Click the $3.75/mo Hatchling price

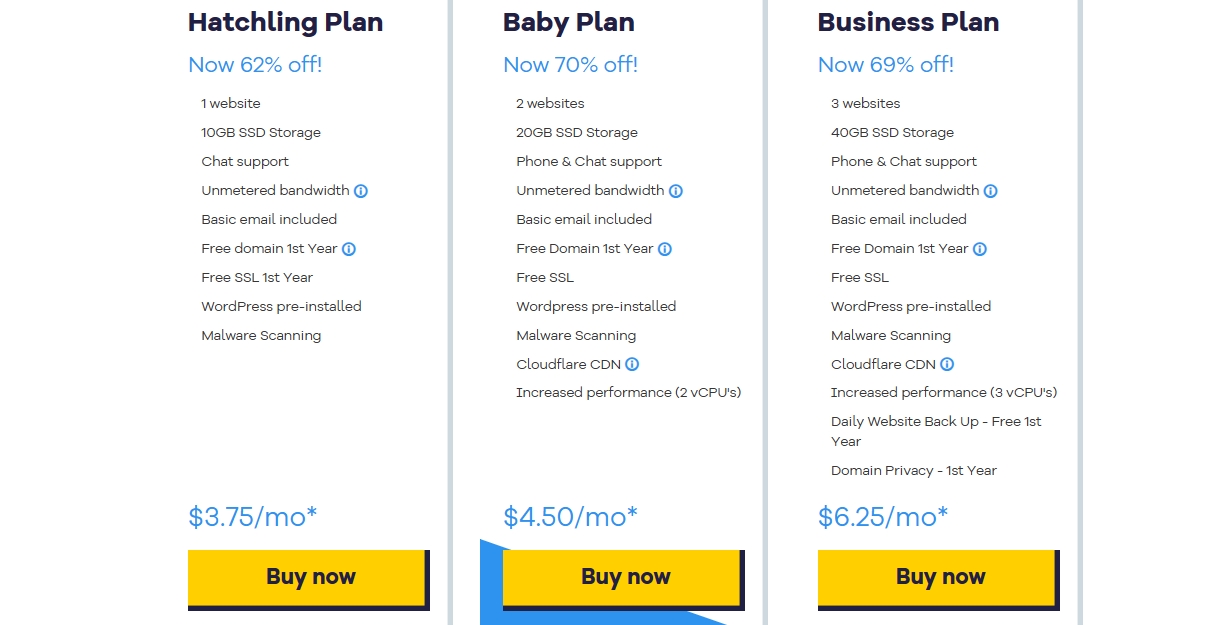tap(252, 517)
